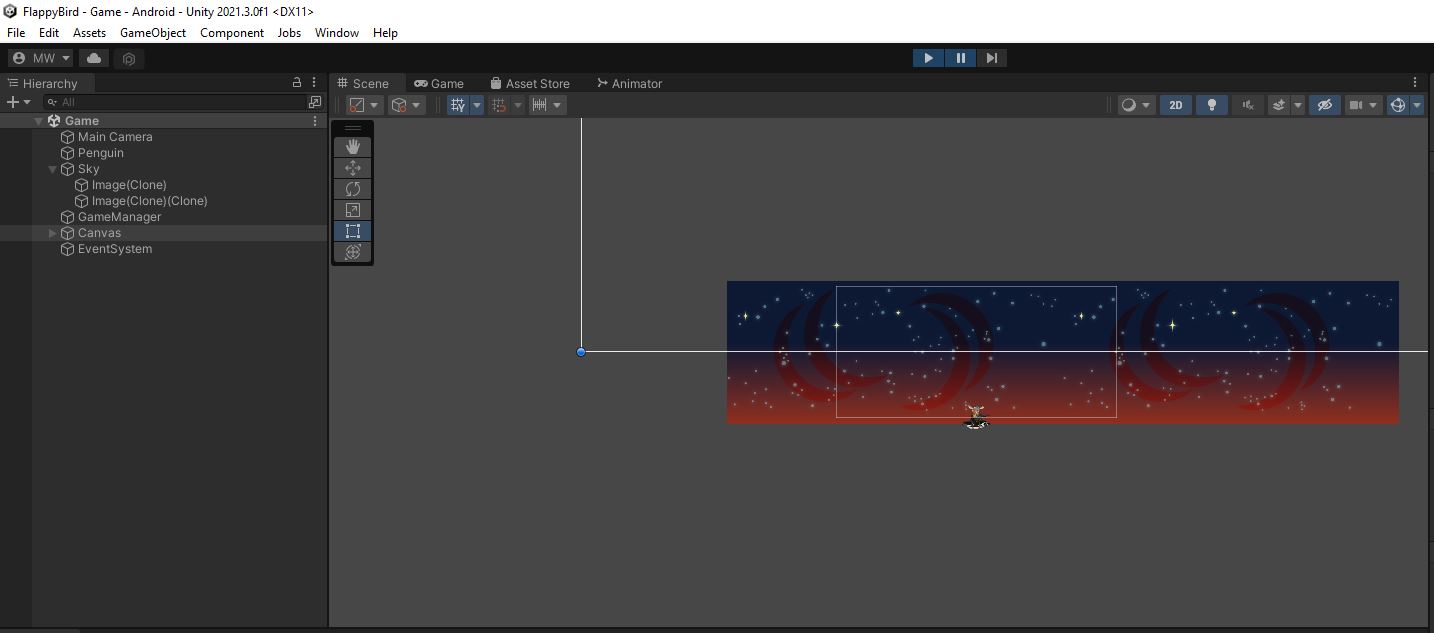Open the GameObject menu
1434x633 pixels.
[x=152, y=33]
